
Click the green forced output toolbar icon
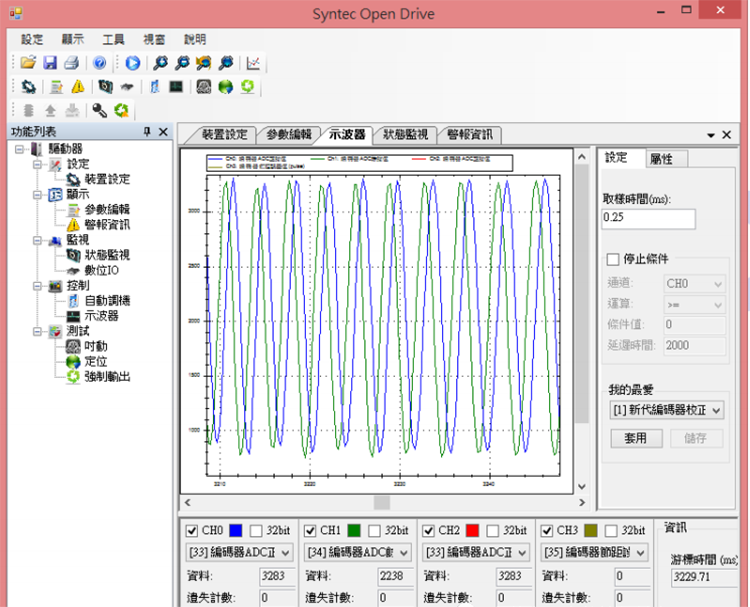247,87
